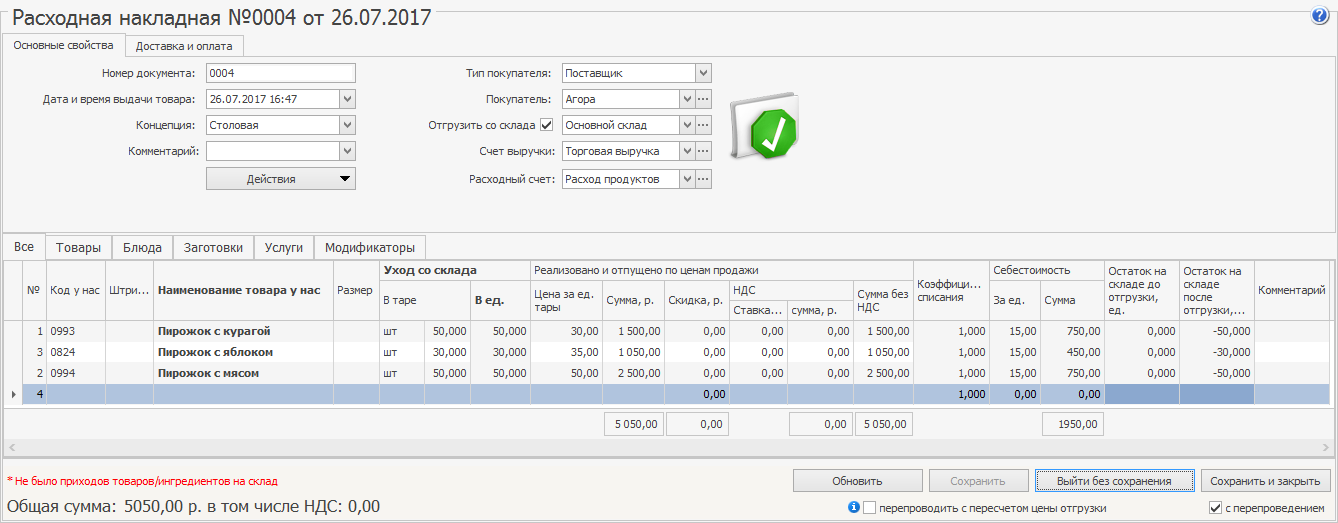
Task: Click the horizontal scrollbar under the table
Action: pyautogui.click(x=668, y=447)
